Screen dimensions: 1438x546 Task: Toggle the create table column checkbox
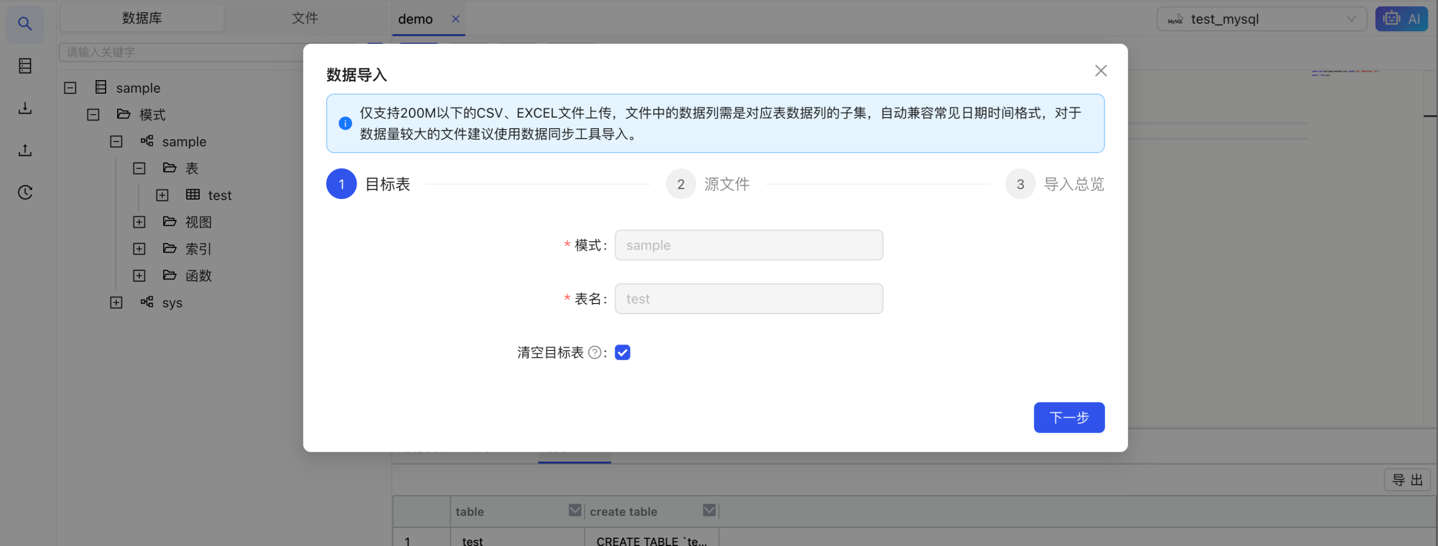[x=709, y=511]
